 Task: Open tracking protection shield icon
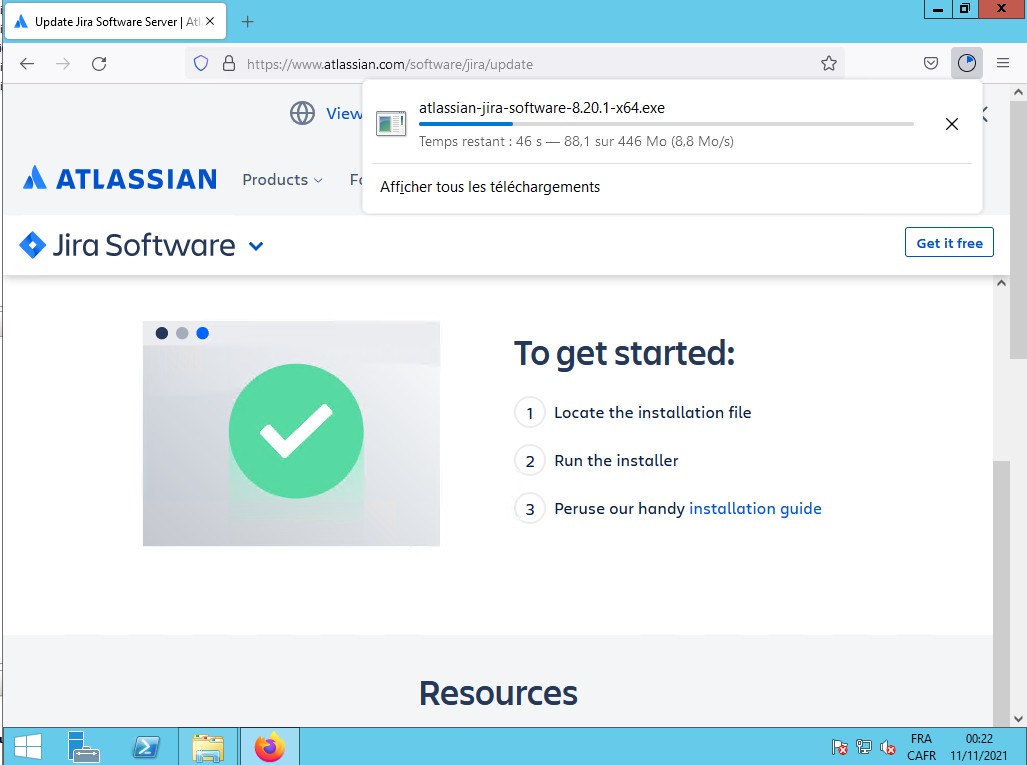tap(201, 64)
